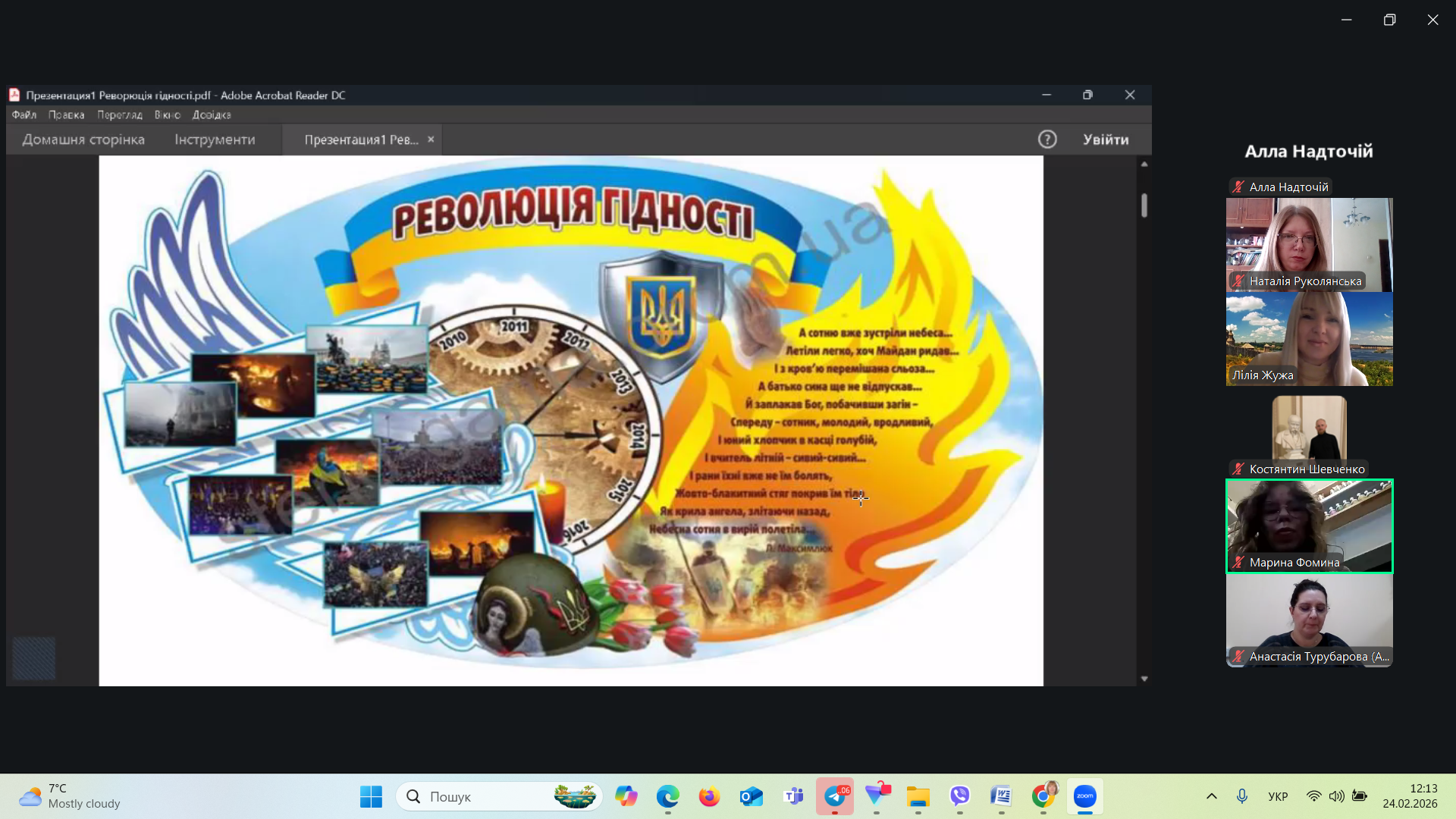Switch to the Інструменти tab
The image size is (1456, 819).
pyautogui.click(x=215, y=140)
